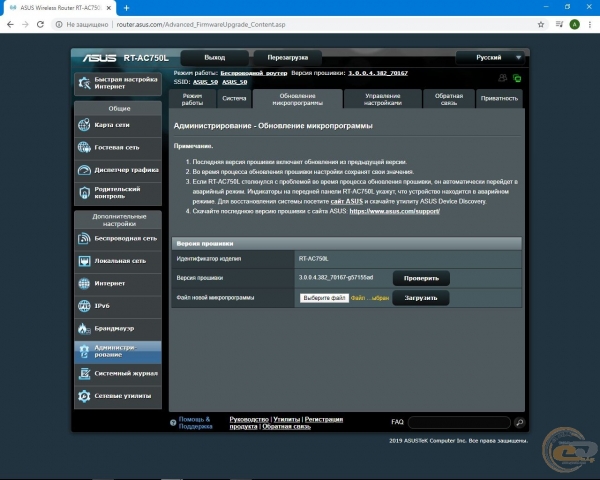
Task: Click the Guest Network icon
Action: pos(84,147)
